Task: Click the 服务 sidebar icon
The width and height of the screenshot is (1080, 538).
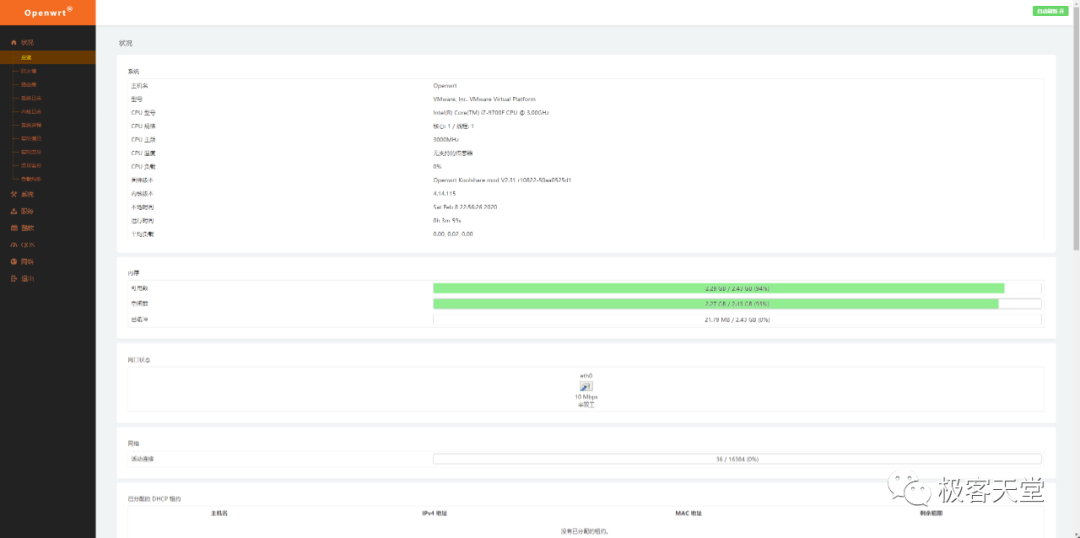Action: [14, 211]
